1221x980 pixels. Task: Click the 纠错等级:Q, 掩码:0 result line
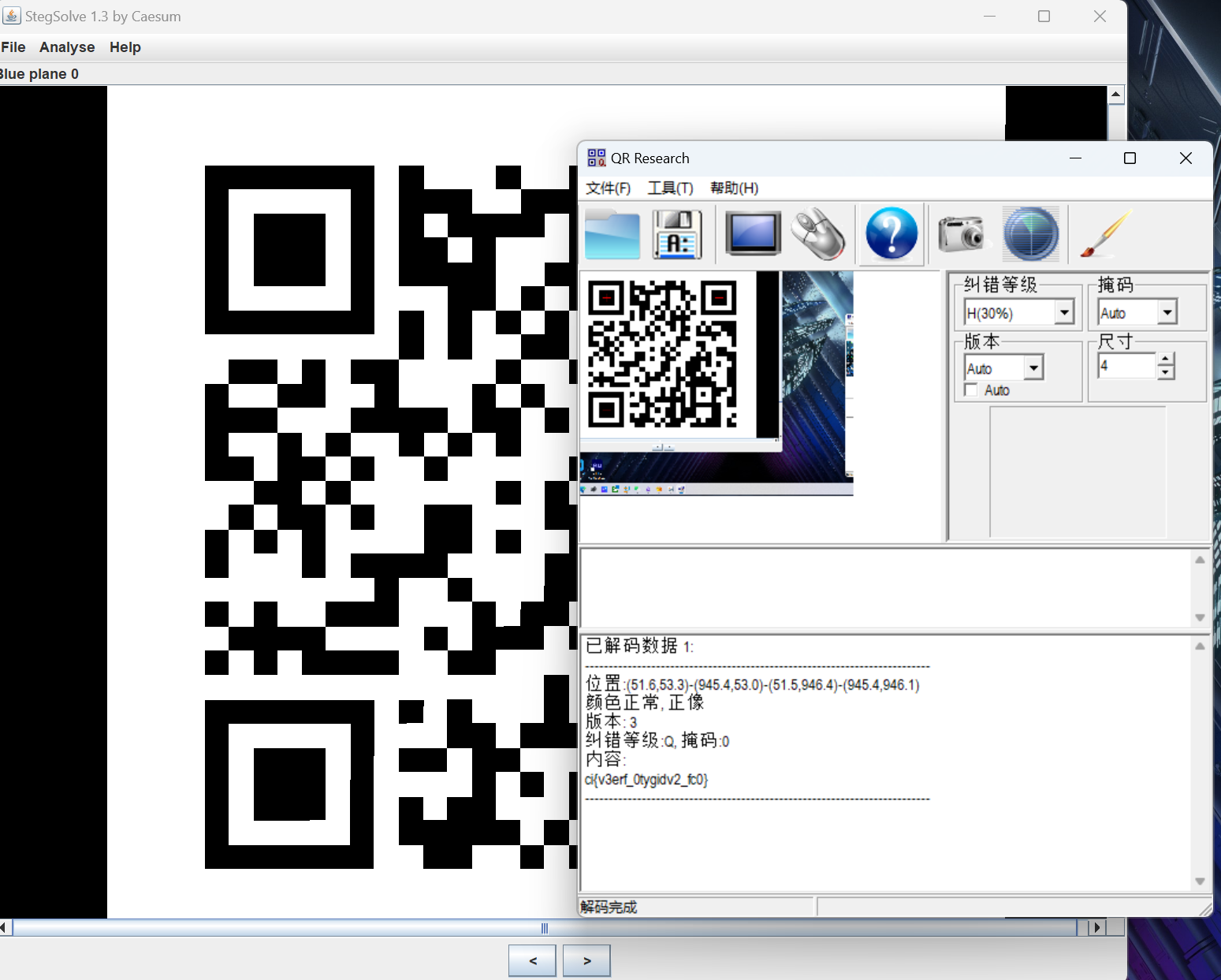pos(657,740)
